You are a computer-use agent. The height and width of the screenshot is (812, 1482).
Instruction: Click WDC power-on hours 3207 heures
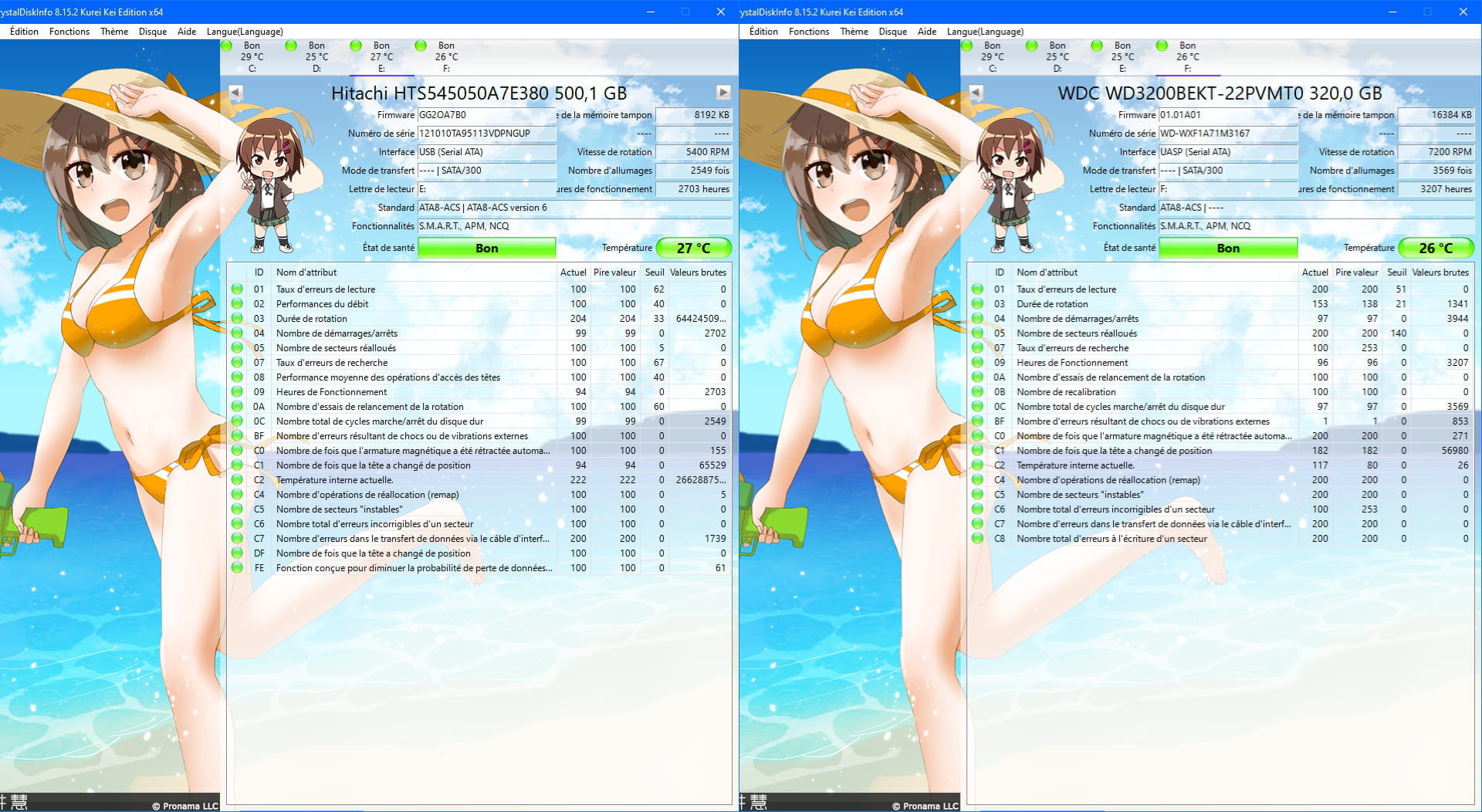(1436, 189)
